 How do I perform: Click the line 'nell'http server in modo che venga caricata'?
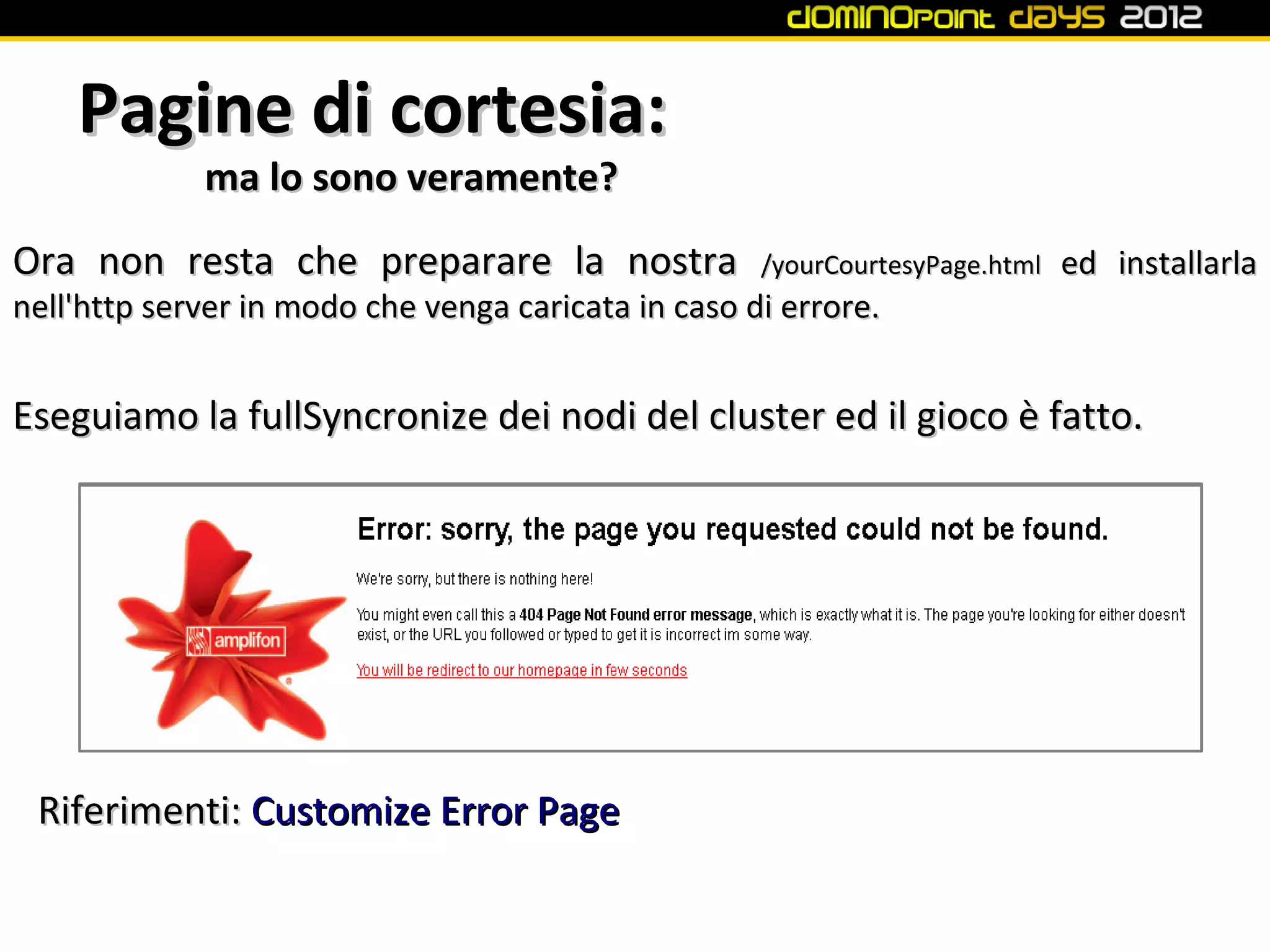[x=446, y=307]
